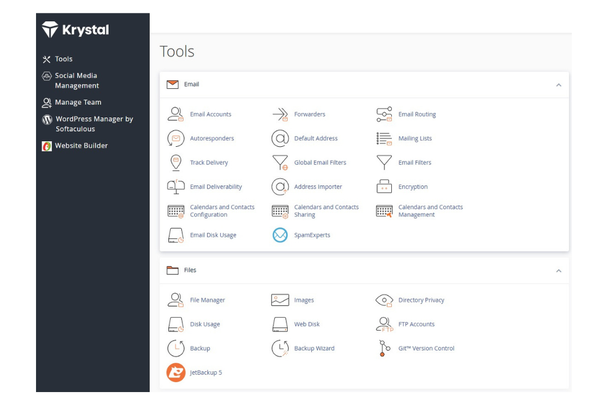Click the Default Address @ icon

[x=280, y=138]
